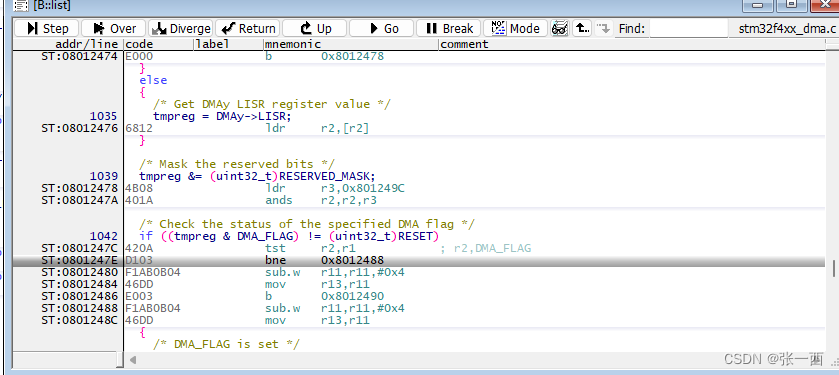This screenshot has width=839, height=375.
Task: Maximize the B::list window
Action: point(790,5)
